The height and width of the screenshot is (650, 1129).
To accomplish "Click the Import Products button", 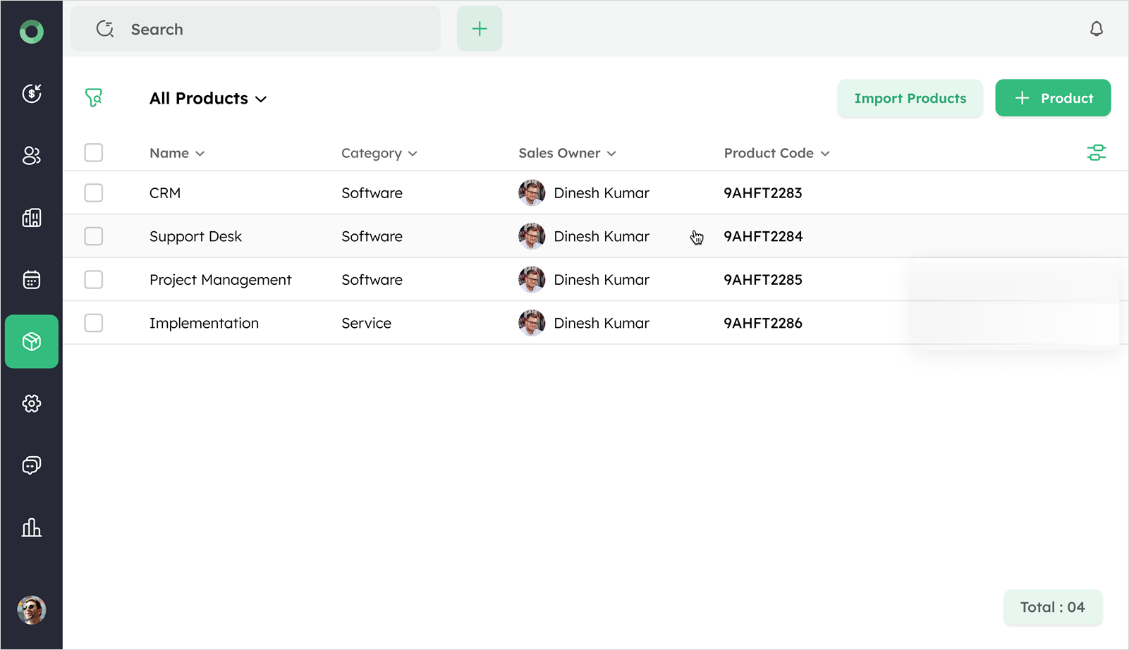I will click(x=910, y=98).
